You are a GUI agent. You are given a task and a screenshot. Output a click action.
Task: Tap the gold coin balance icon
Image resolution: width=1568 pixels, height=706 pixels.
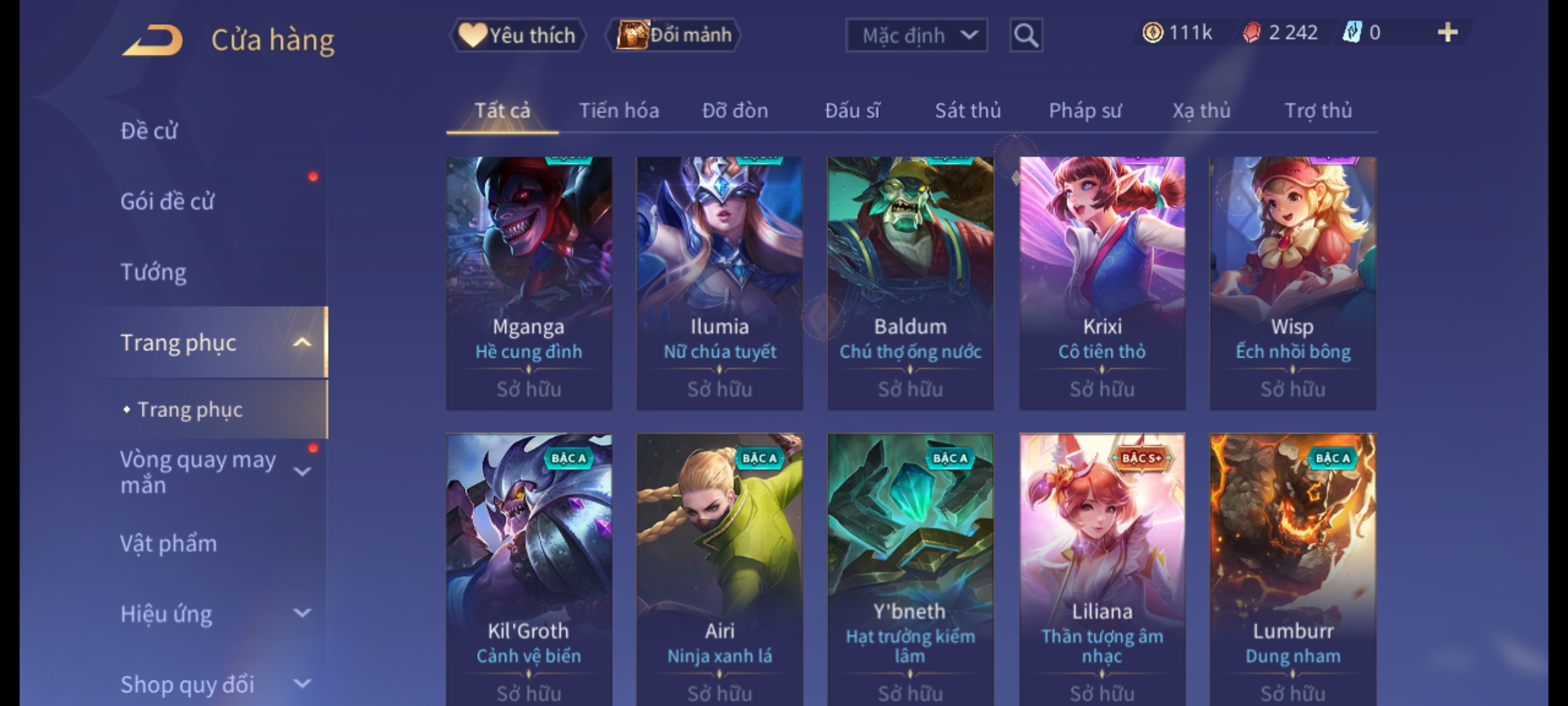tap(1152, 32)
